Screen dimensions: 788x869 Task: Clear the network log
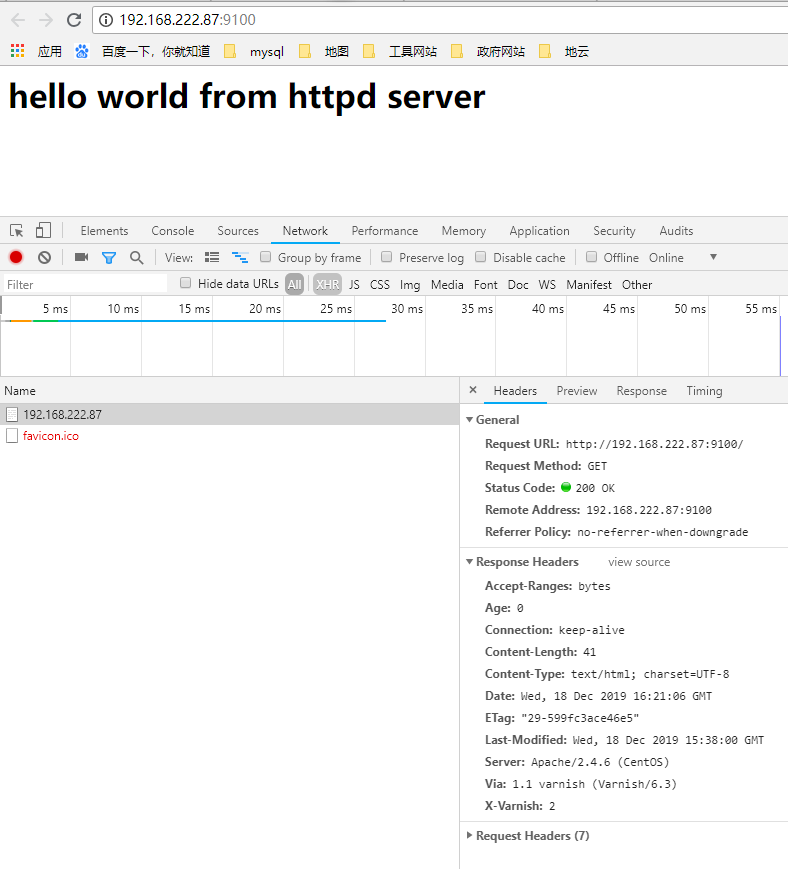point(44,257)
